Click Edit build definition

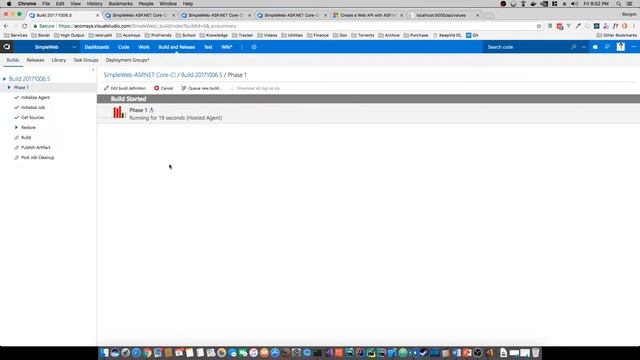124,88
